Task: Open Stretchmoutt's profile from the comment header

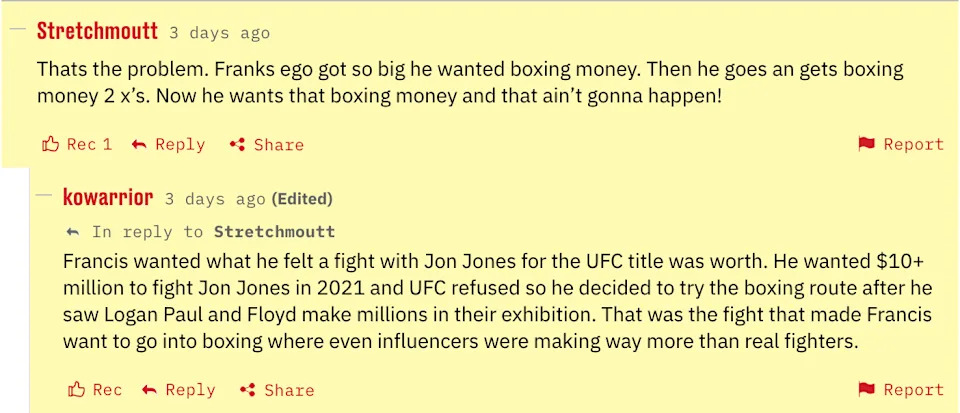Action: click(97, 31)
